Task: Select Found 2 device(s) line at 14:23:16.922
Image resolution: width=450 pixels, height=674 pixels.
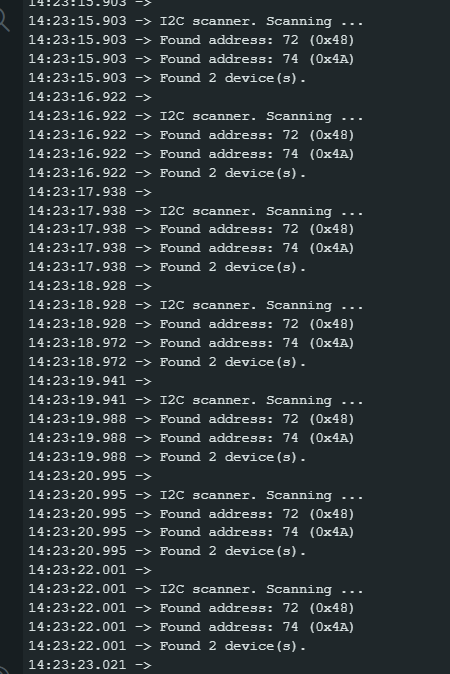Action: click(x=167, y=173)
